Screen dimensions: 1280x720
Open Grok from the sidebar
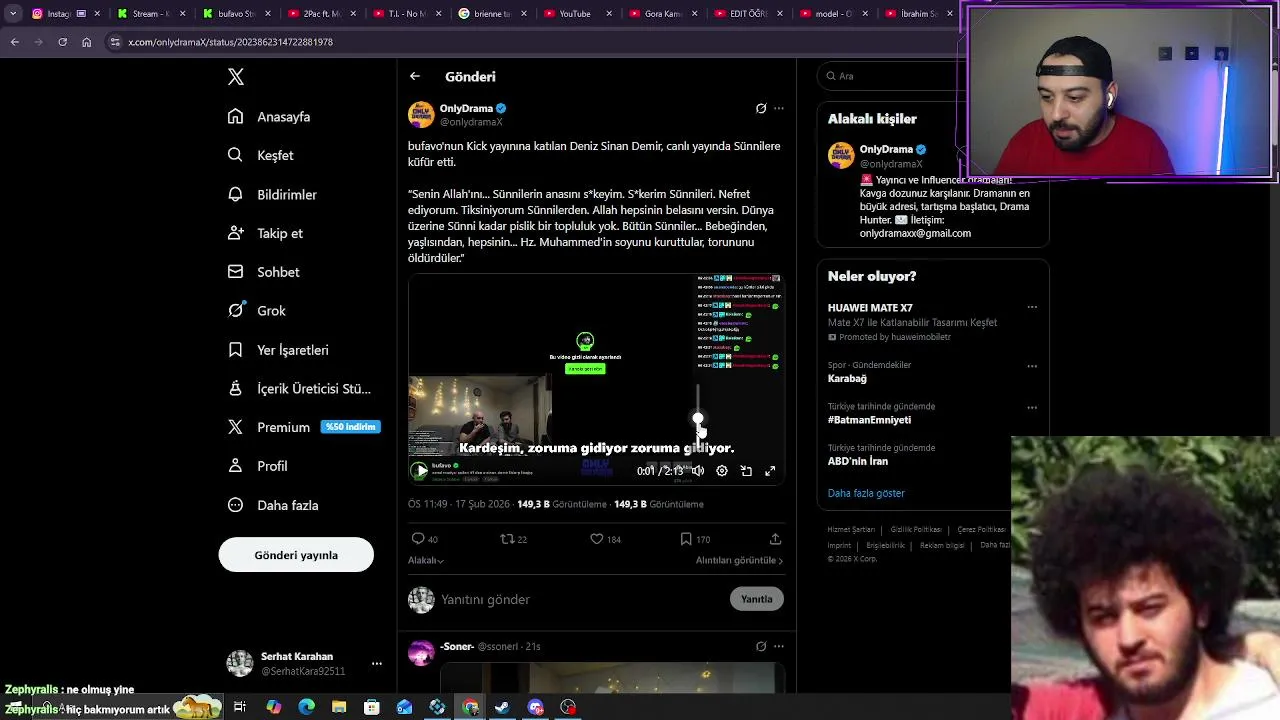point(256,311)
